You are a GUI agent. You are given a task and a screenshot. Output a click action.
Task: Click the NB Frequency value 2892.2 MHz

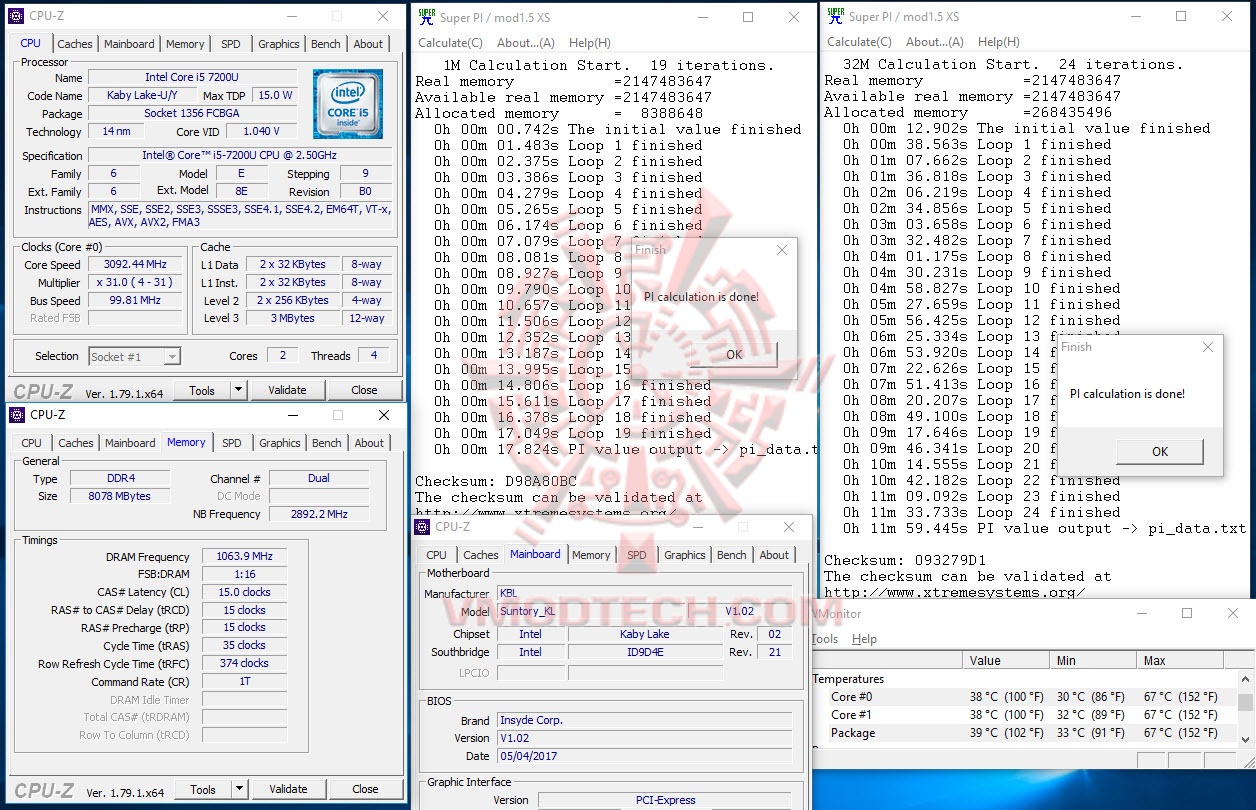(318, 514)
